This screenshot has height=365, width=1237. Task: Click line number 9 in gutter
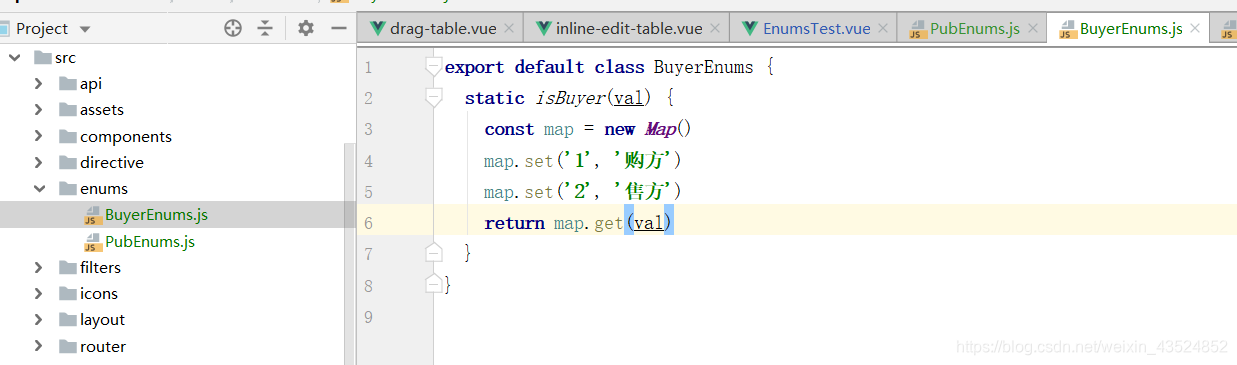pyautogui.click(x=368, y=317)
